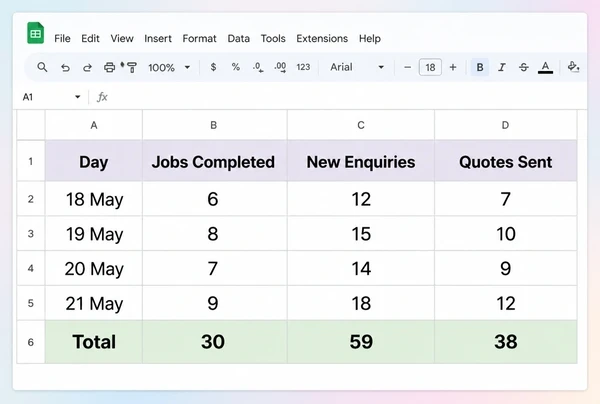Screen dimensions: 600x404
Task: Click the Redo arrow icon
Action: pos(88,68)
